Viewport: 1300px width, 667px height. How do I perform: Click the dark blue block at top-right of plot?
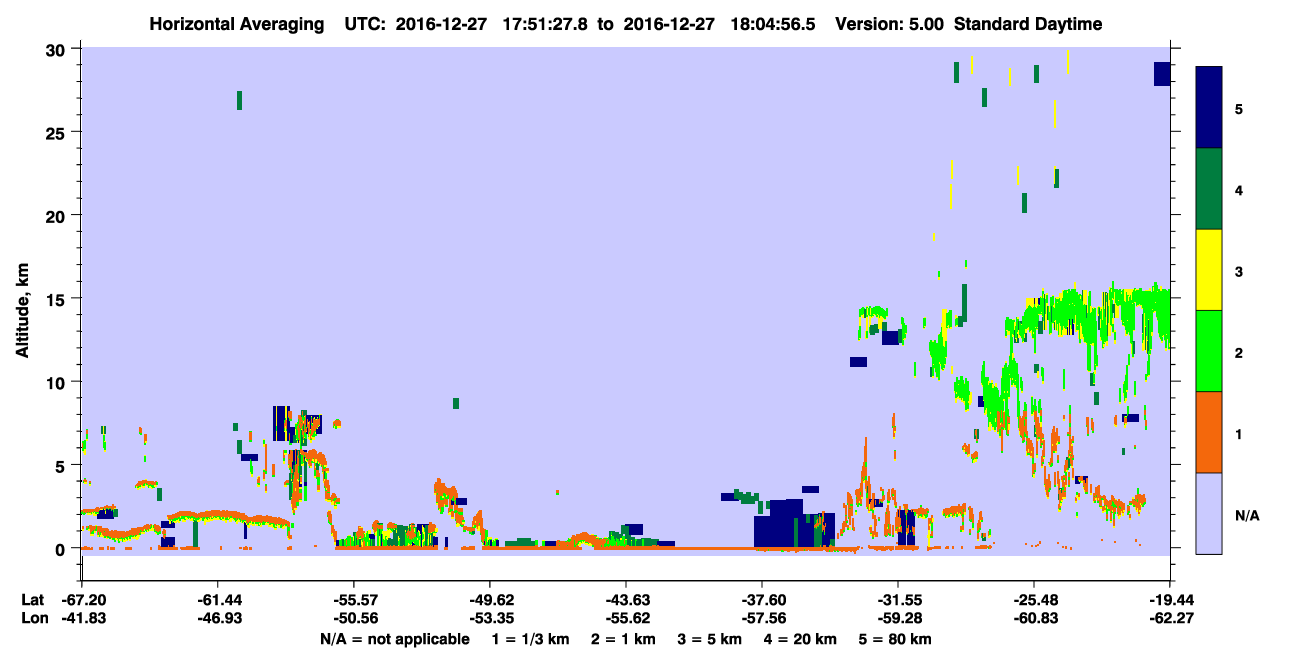(1162, 74)
